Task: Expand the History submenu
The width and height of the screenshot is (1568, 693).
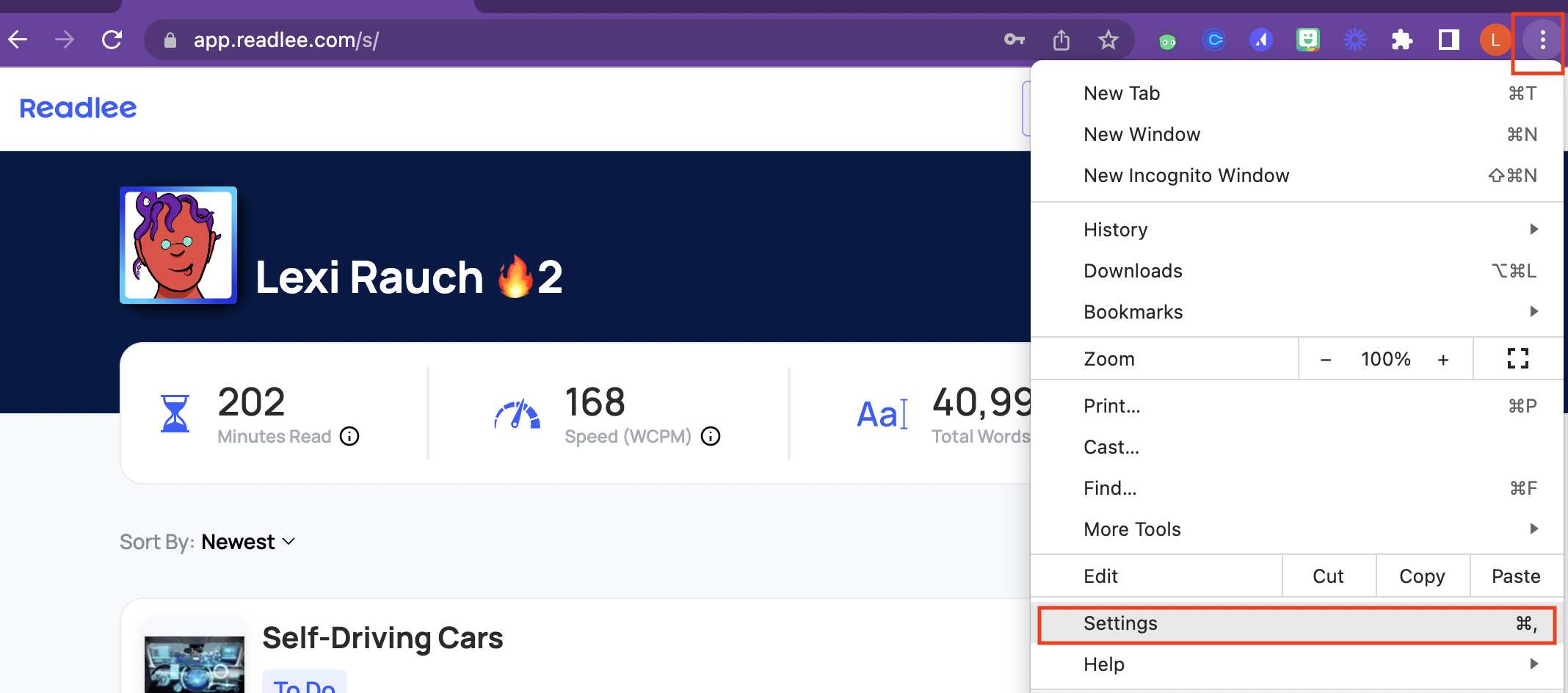Action: (x=1296, y=230)
